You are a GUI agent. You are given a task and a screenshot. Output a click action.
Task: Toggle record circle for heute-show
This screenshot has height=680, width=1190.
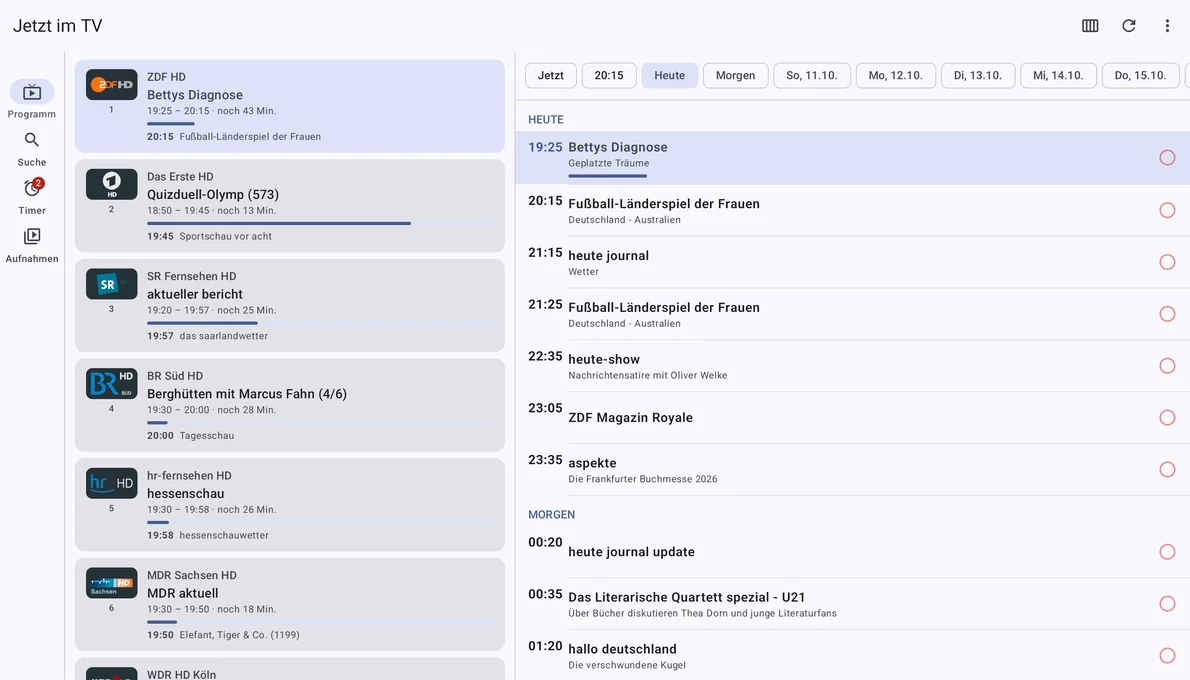pyautogui.click(x=1167, y=366)
